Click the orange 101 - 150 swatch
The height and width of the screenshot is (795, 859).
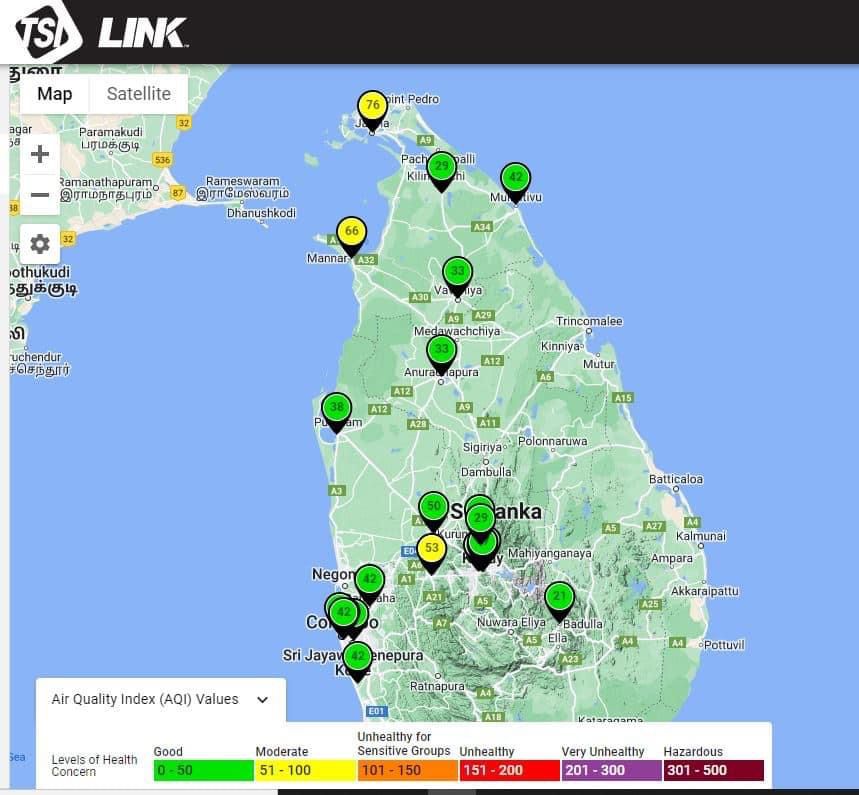coord(407,770)
